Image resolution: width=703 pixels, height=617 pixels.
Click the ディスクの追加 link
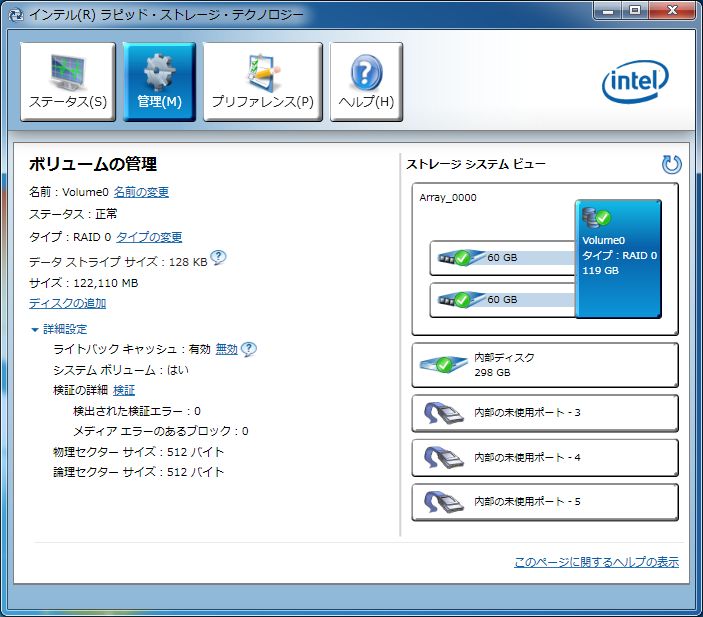pyautogui.click(x=68, y=303)
